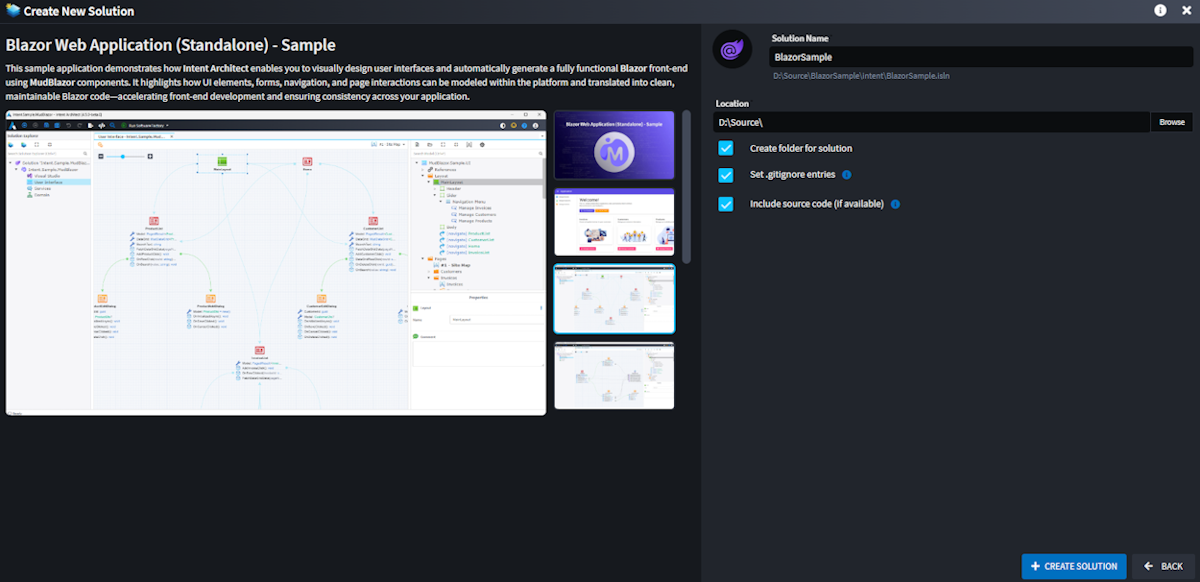The width and height of the screenshot is (1200, 582).
Task: Click the large preview image
Action: (276, 262)
